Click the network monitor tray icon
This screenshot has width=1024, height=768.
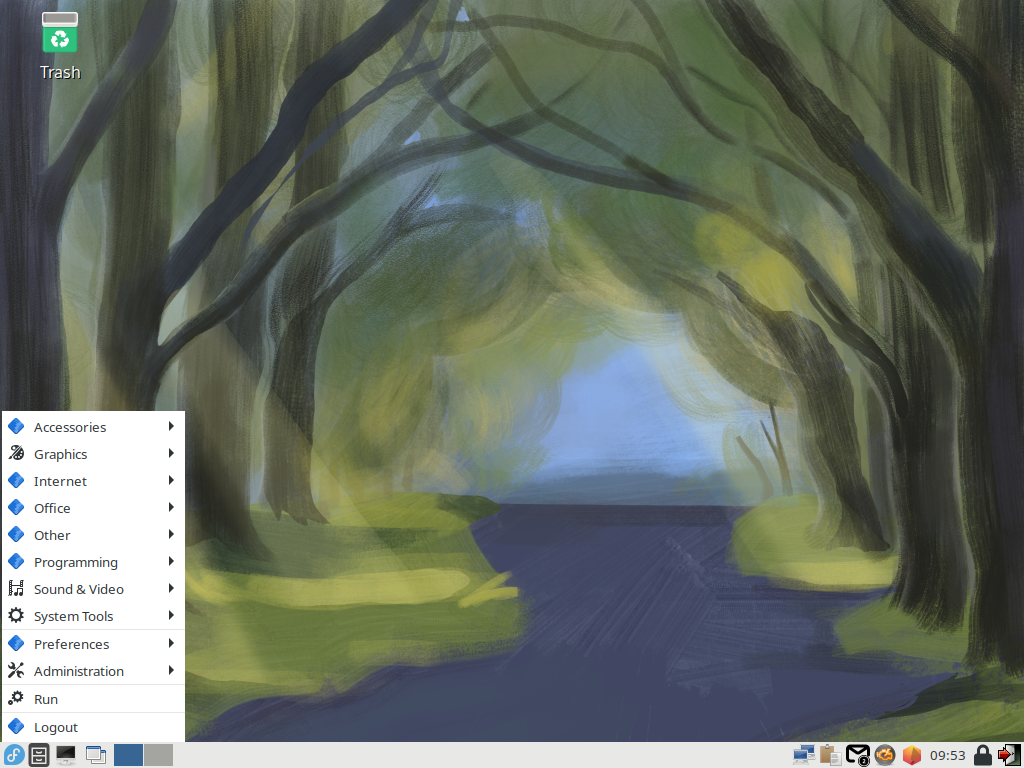(804, 755)
